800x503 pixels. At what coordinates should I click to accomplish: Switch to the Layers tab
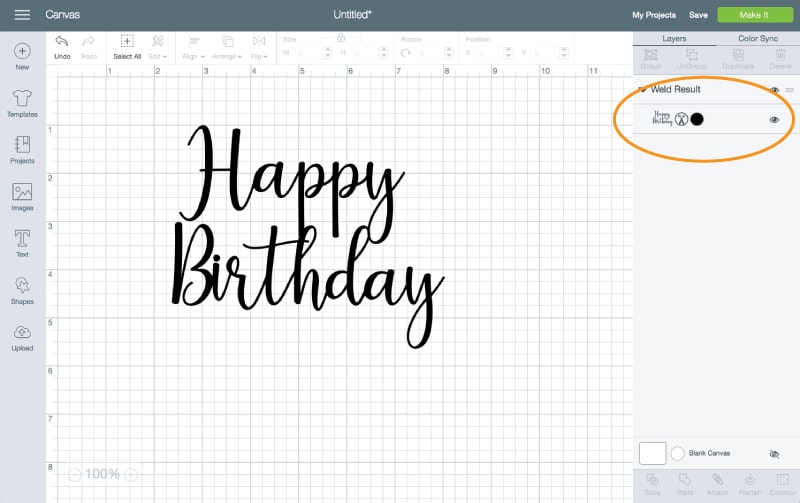(674, 39)
